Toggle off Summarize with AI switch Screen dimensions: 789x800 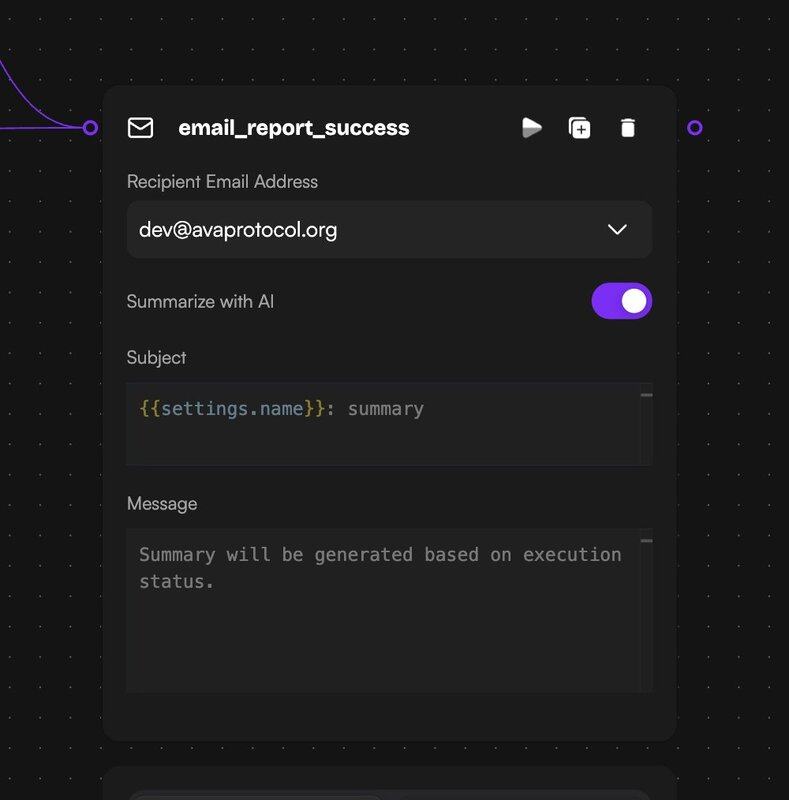[621, 301]
